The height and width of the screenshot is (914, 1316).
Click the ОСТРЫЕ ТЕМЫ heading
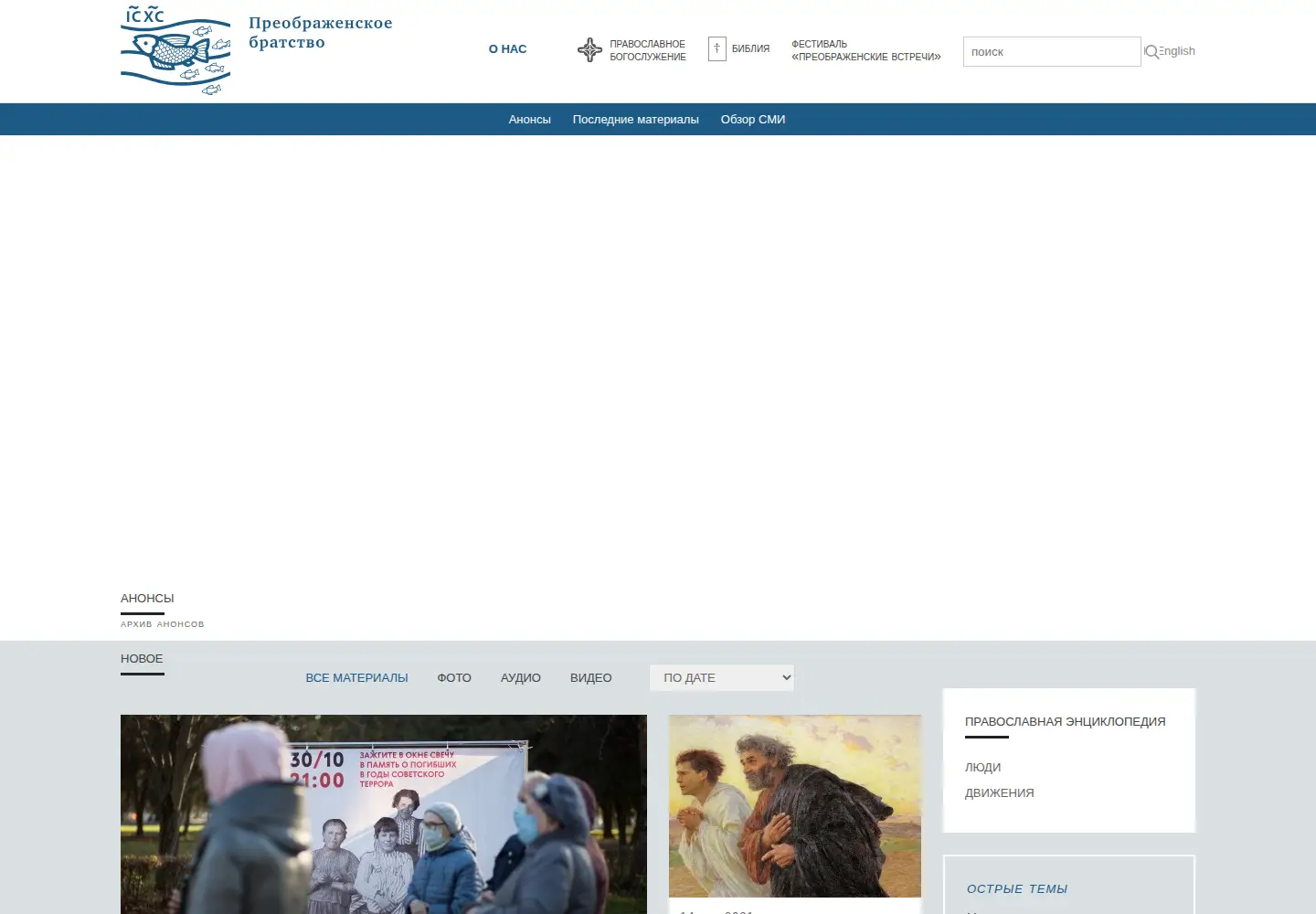pyautogui.click(x=1017, y=889)
